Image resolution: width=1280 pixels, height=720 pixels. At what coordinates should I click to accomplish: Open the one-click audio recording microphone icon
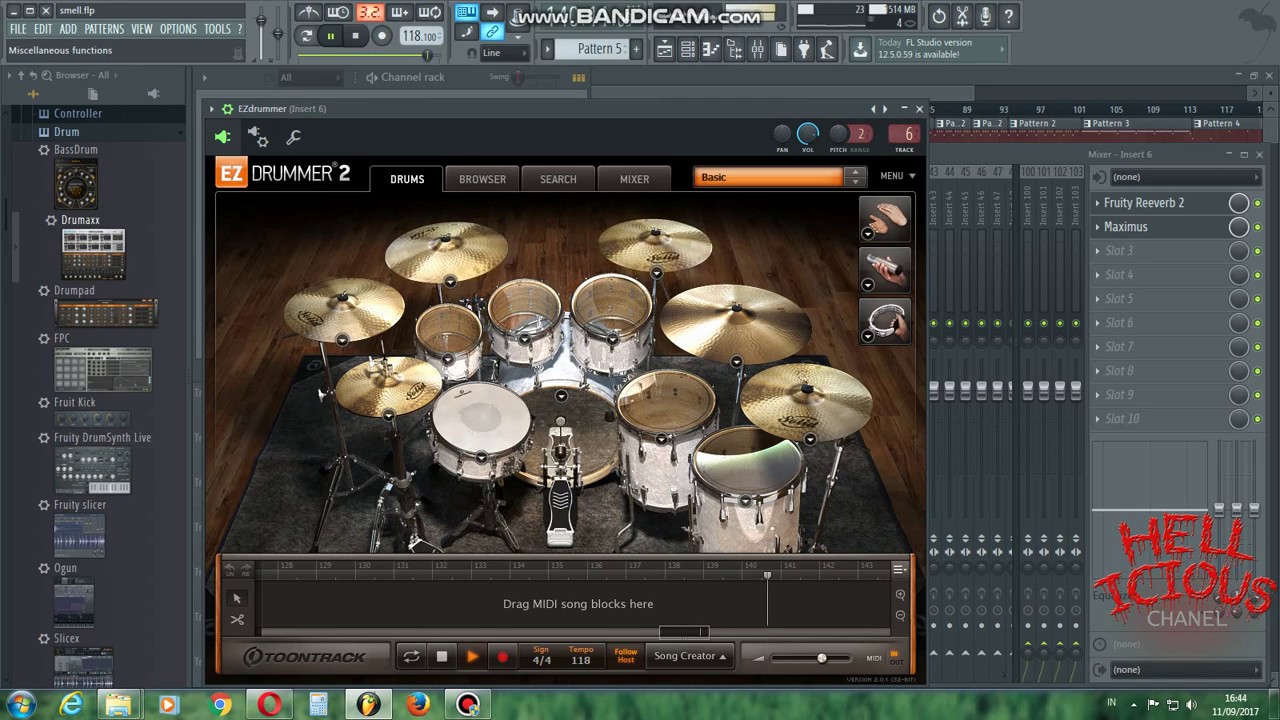point(985,16)
